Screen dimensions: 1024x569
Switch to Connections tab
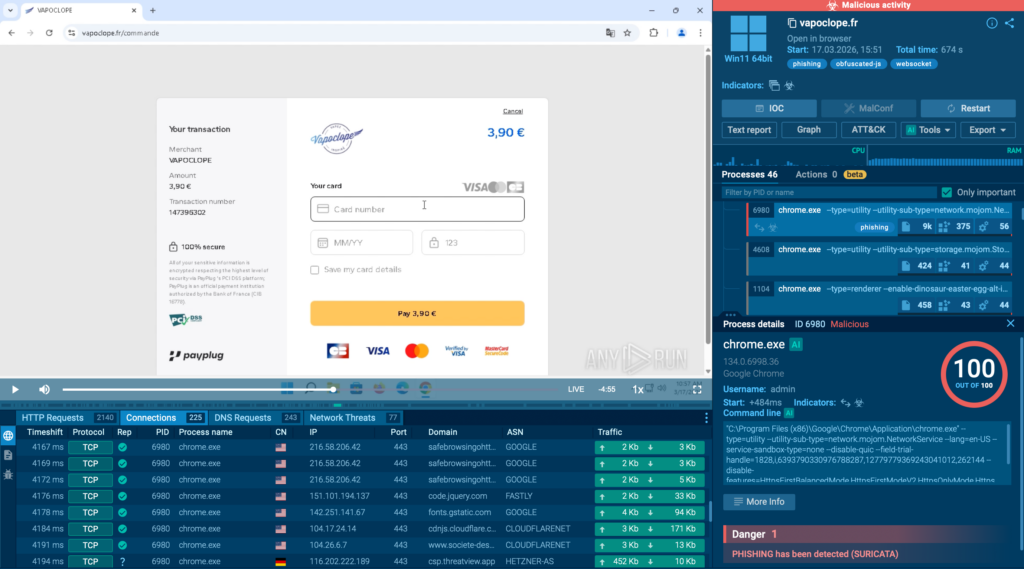(x=164, y=417)
